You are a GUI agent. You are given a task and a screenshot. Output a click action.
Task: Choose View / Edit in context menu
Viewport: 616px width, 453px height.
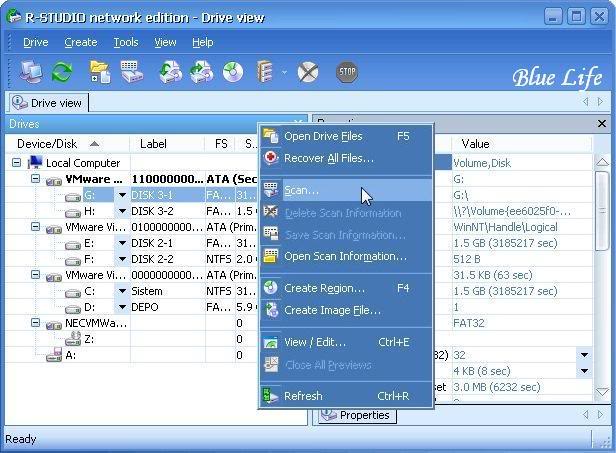tap(346, 342)
